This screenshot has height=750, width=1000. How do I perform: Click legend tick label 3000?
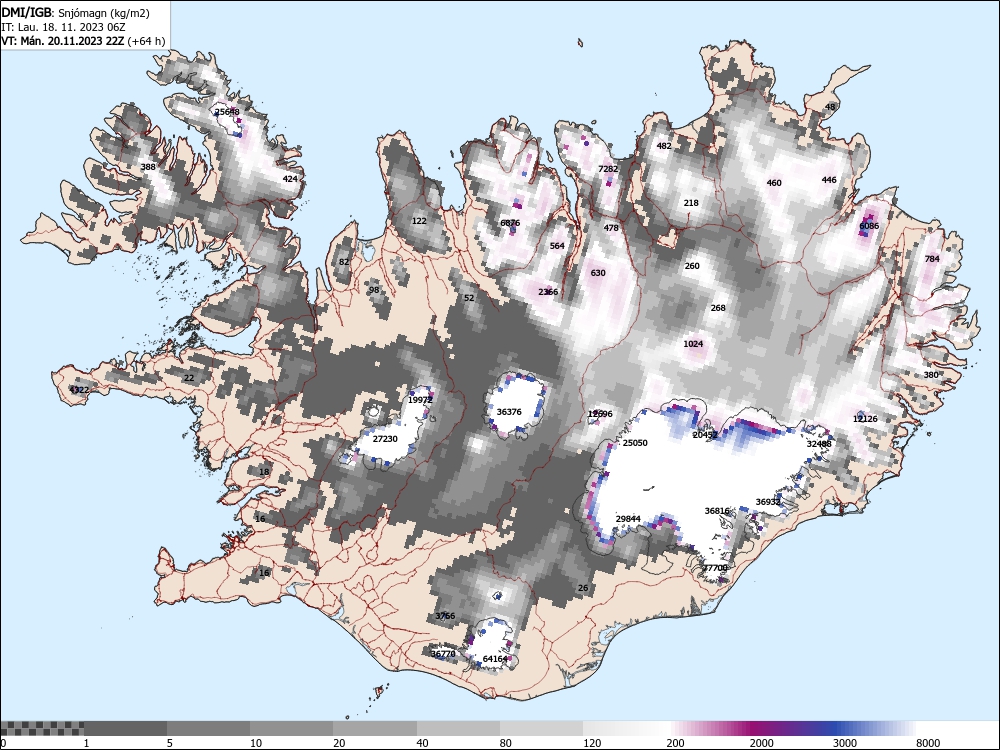pos(844,743)
